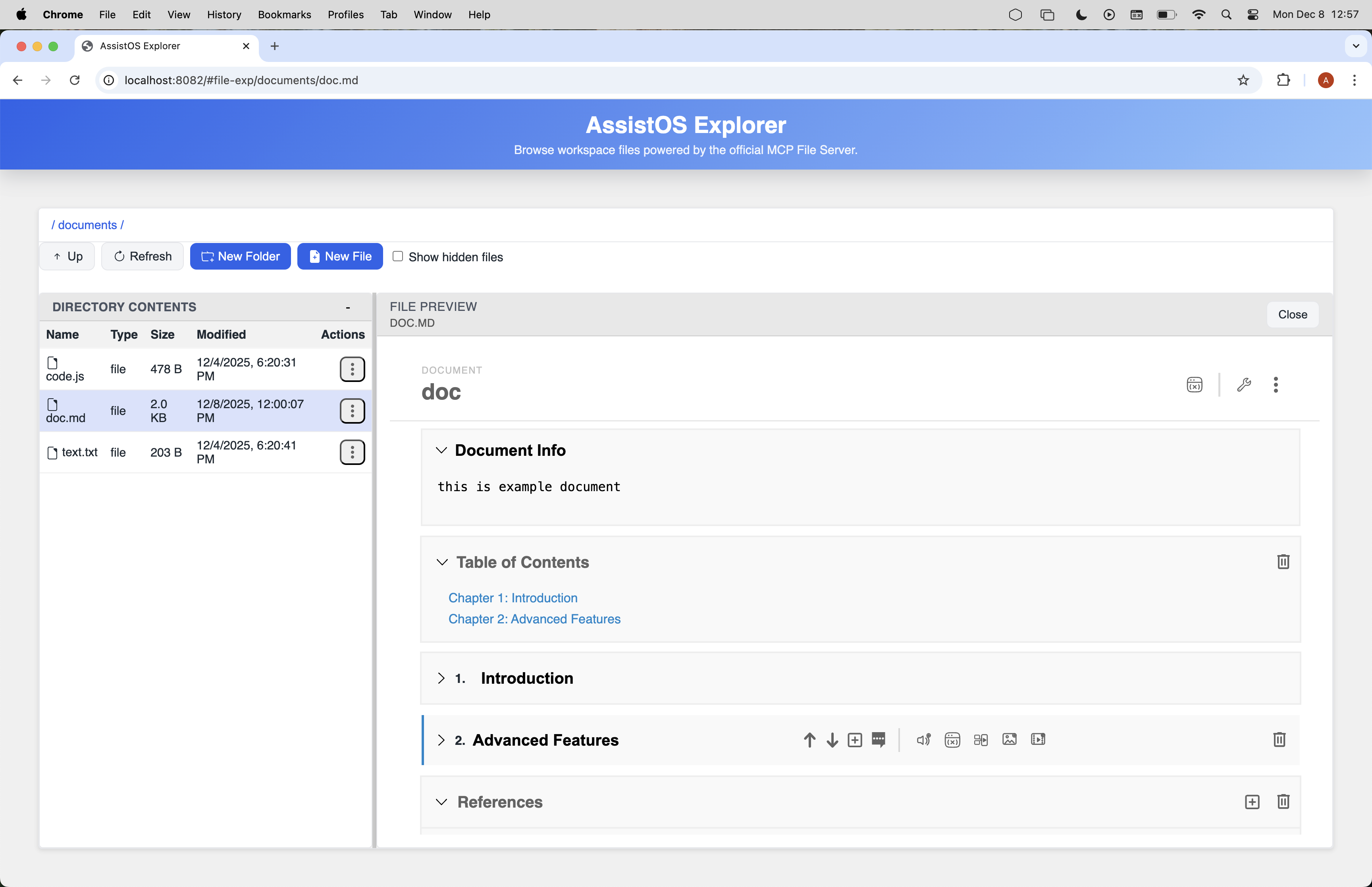Open the actions menu for code.js
The image size is (1372, 887).
(353, 369)
